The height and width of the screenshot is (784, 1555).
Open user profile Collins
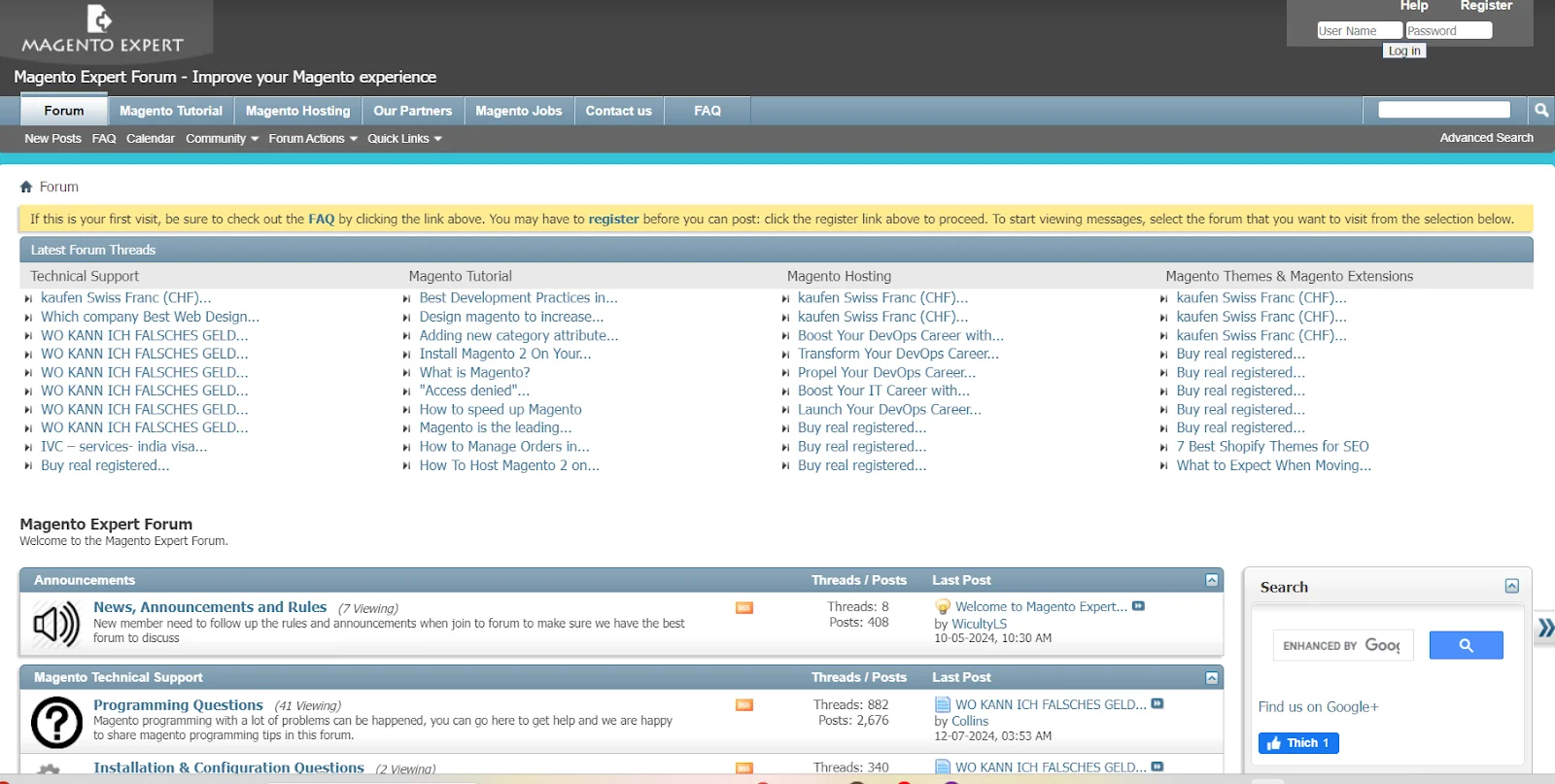[x=970, y=721]
